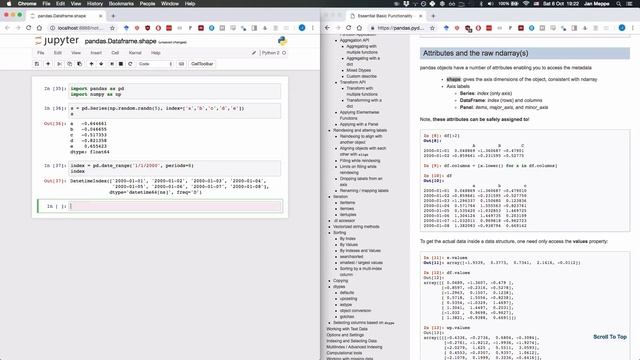The image size is (640, 360).
Task: Open the Jupyter command palette keyboard icon
Action: point(181,64)
